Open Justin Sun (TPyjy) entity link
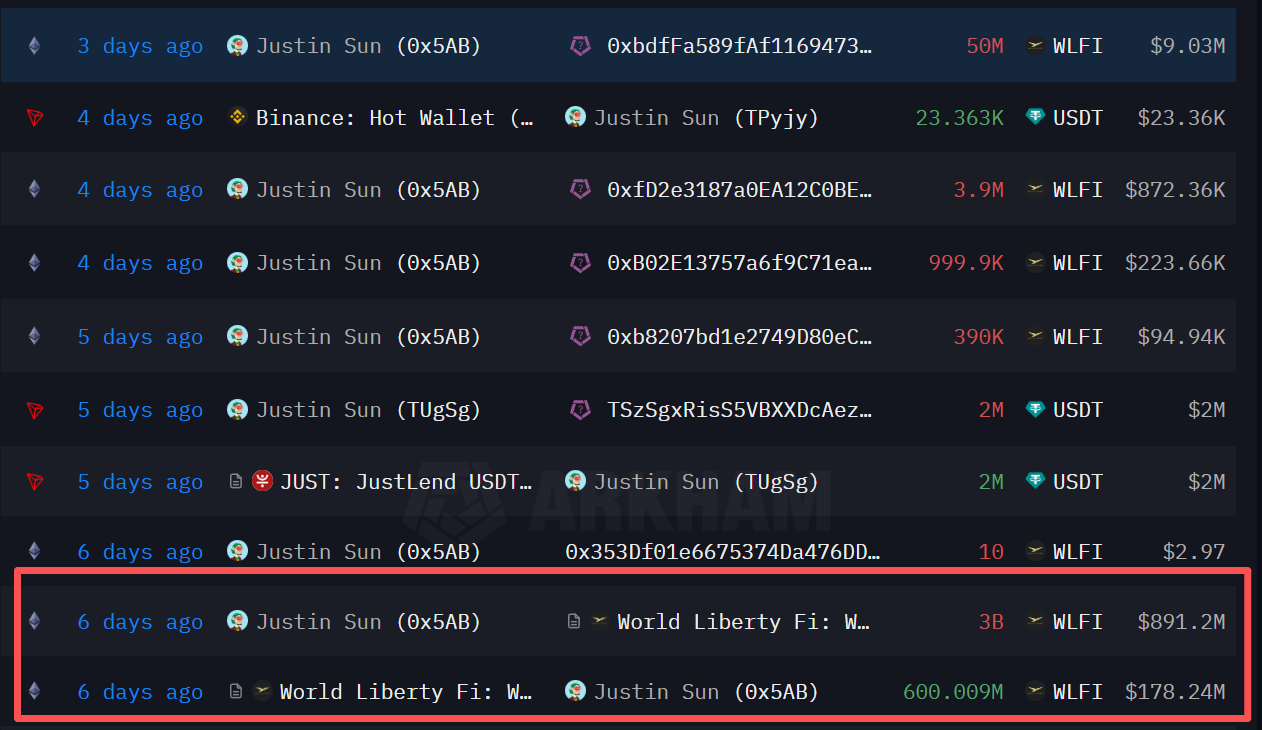This screenshot has height=730, width=1262. pyautogui.click(x=706, y=118)
